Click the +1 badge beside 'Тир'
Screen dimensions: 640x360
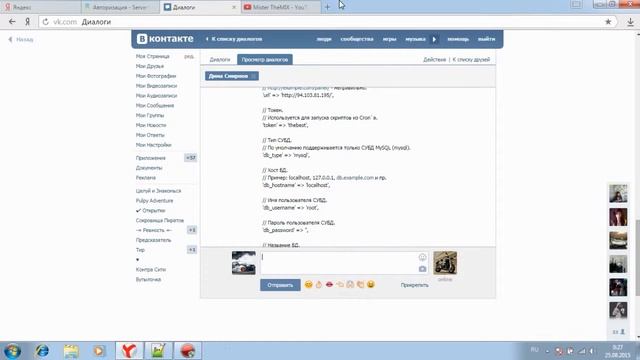[x=192, y=250]
